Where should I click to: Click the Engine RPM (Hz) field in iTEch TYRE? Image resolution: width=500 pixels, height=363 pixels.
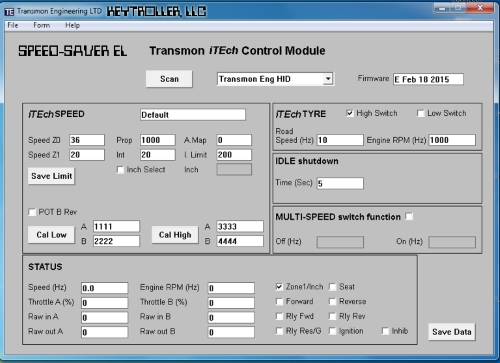pos(452,140)
